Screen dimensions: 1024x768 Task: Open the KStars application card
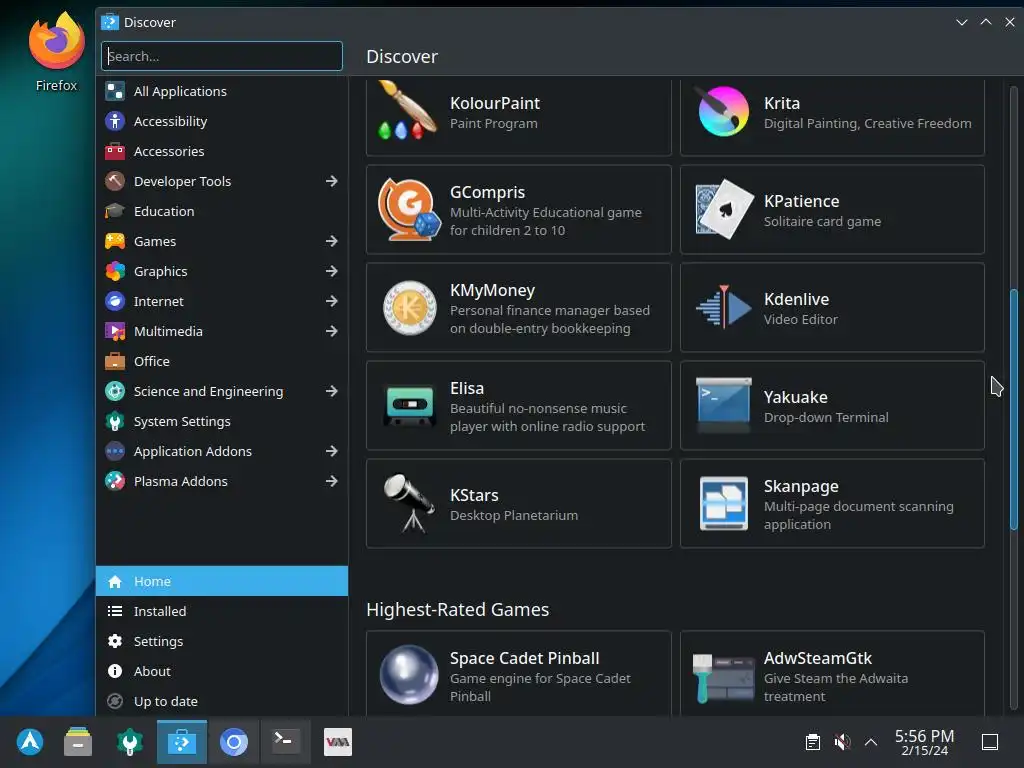click(x=519, y=504)
